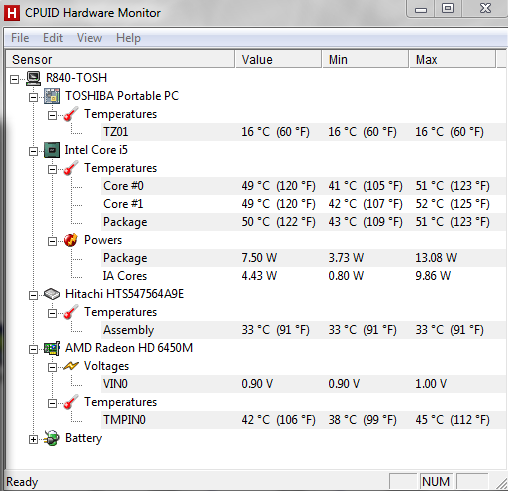This screenshot has width=508, height=491.
Task: Select the TZ01 sensor row
Action: [303, 132]
